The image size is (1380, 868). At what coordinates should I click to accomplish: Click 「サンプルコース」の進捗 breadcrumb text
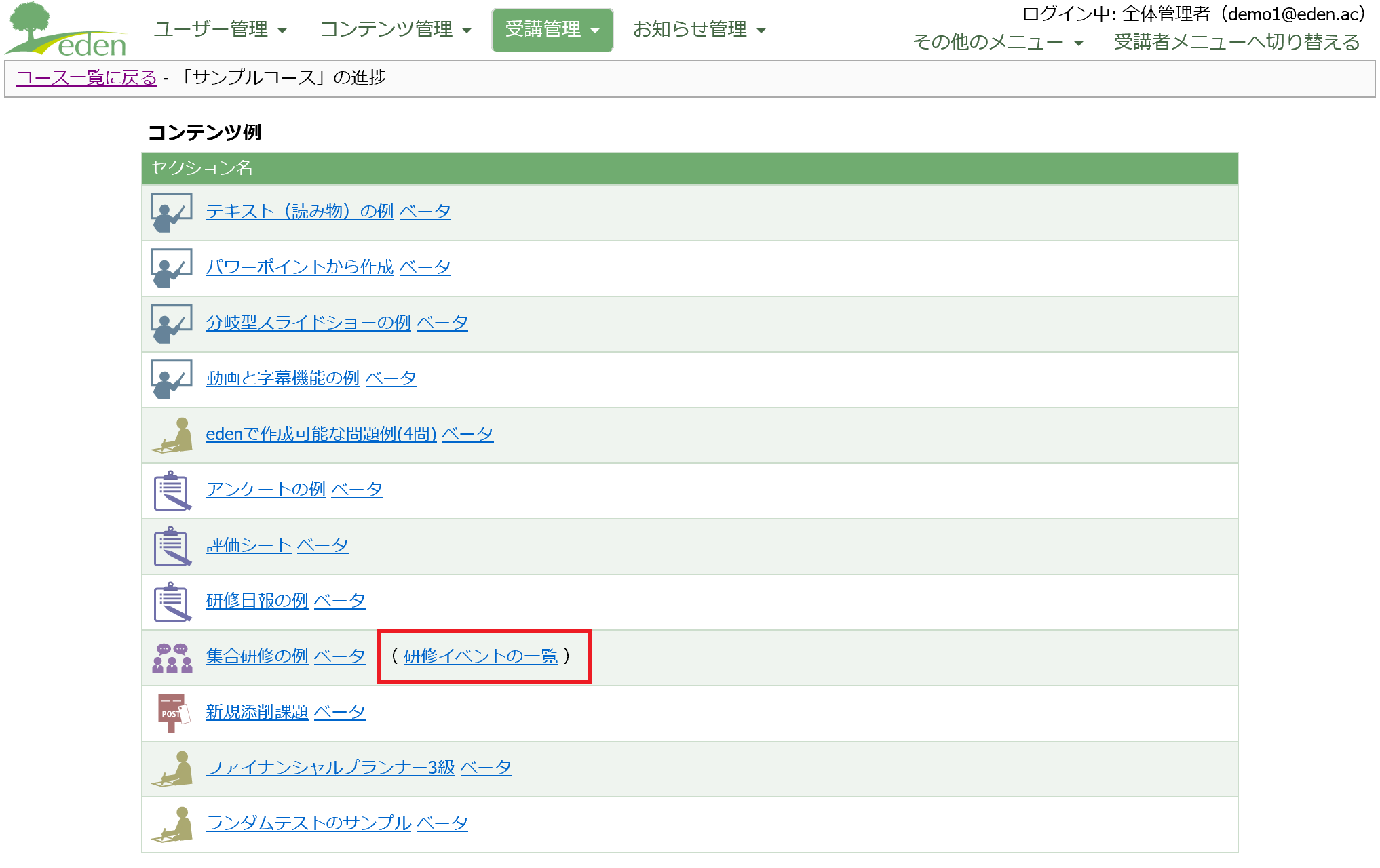[x=283, y=77]
